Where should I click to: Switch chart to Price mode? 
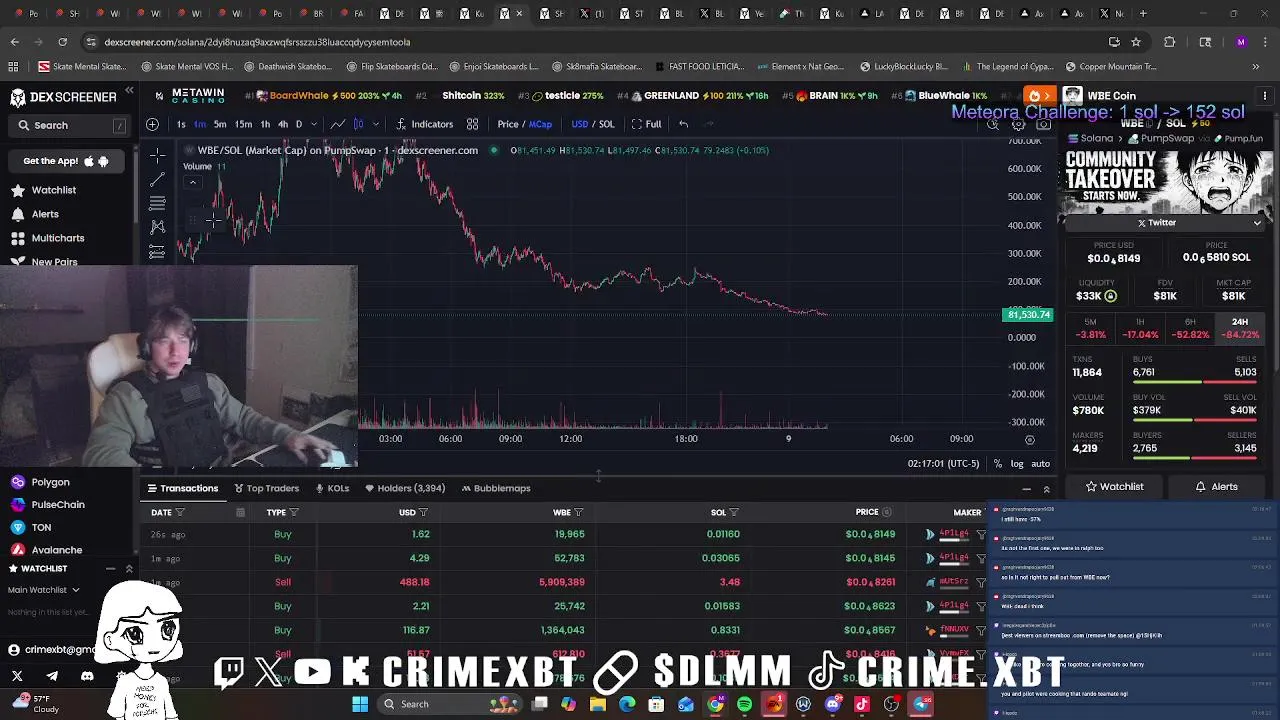point(508,124)
